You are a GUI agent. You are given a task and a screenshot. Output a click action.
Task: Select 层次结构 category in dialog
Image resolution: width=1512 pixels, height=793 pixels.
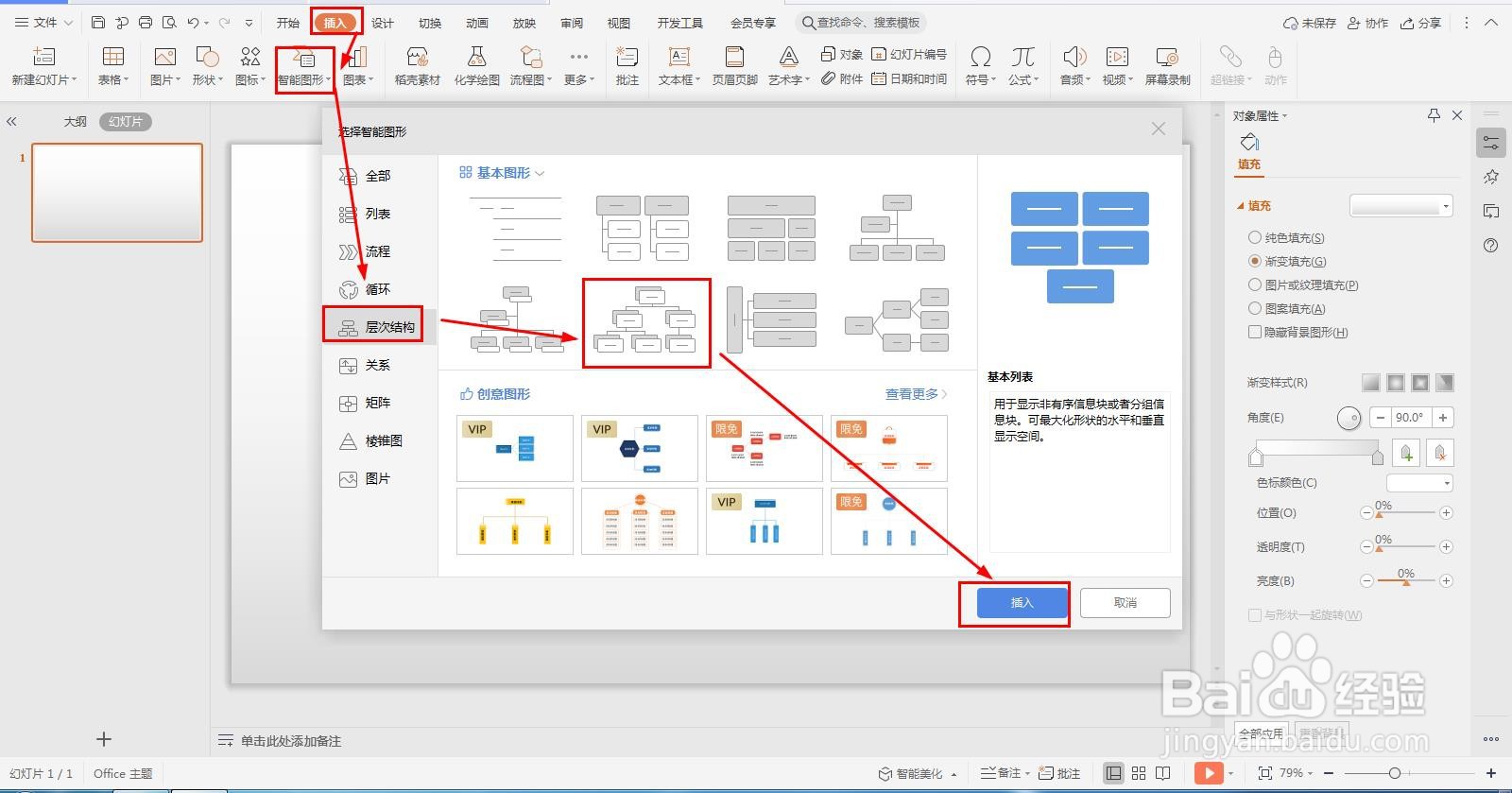[377, 327]
